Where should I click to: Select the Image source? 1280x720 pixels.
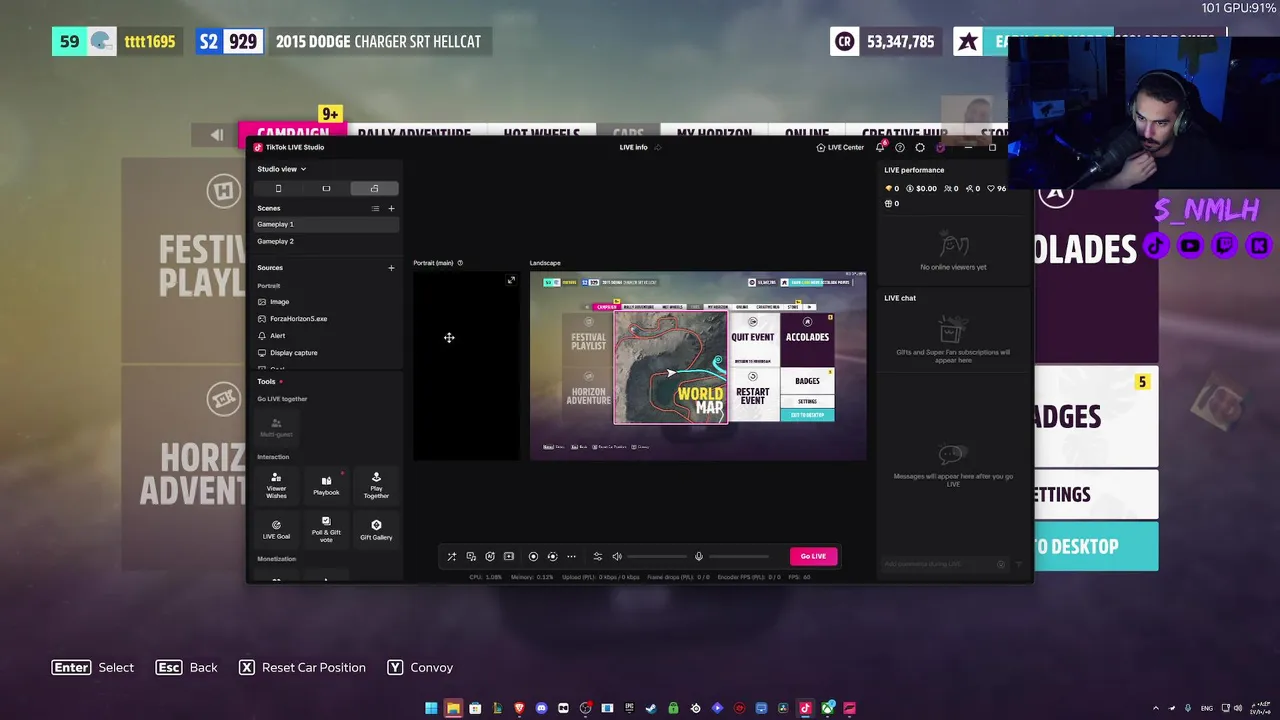(326, 301)
